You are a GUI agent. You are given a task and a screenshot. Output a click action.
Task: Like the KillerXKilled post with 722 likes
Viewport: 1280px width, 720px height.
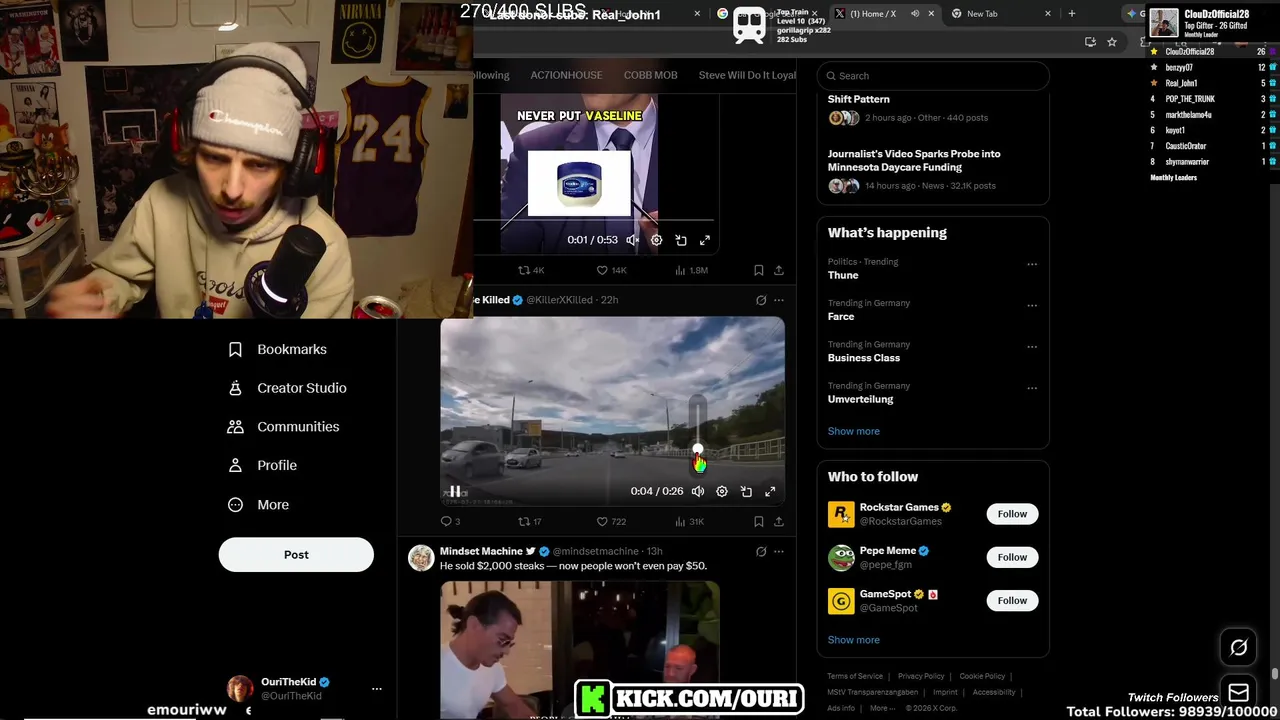(611, 521)
